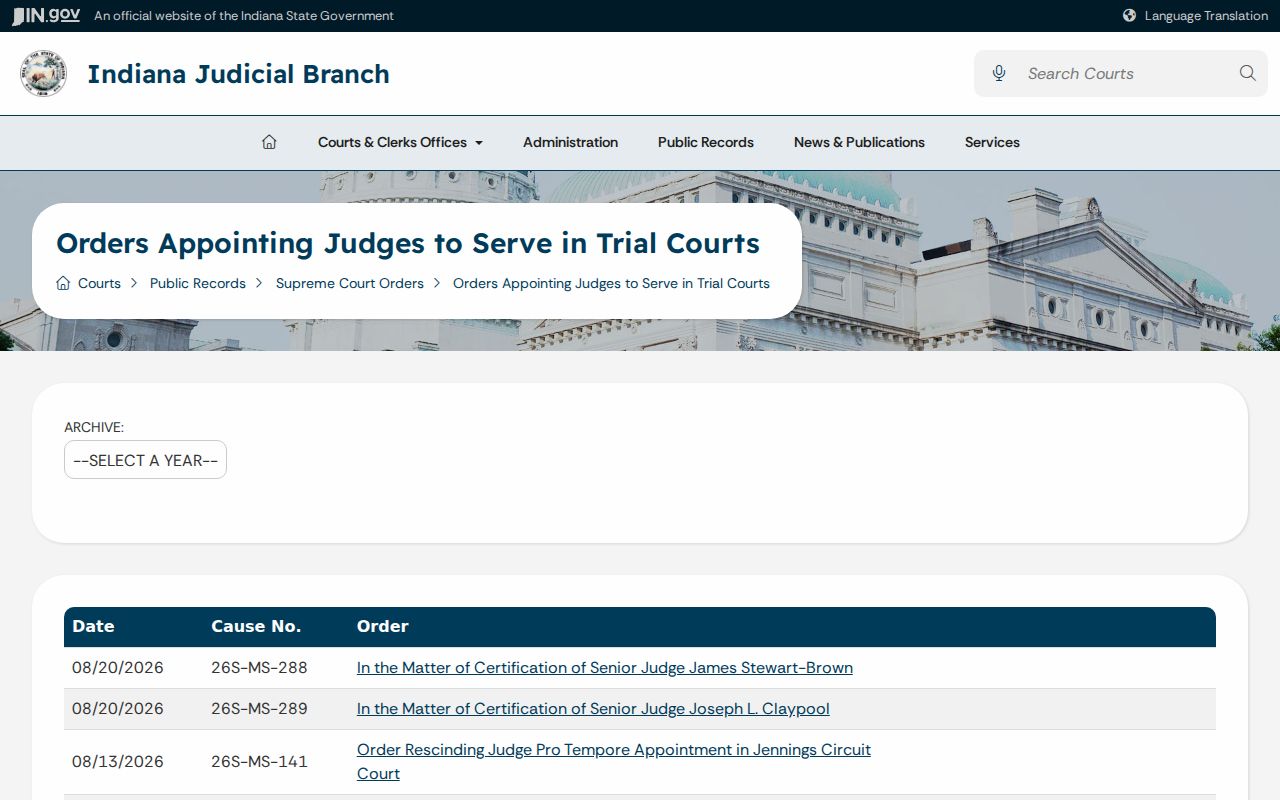Viewport: 1280px width, 800px height.
Task: Click the ARCHIVE label
Action: coord(94,427)
